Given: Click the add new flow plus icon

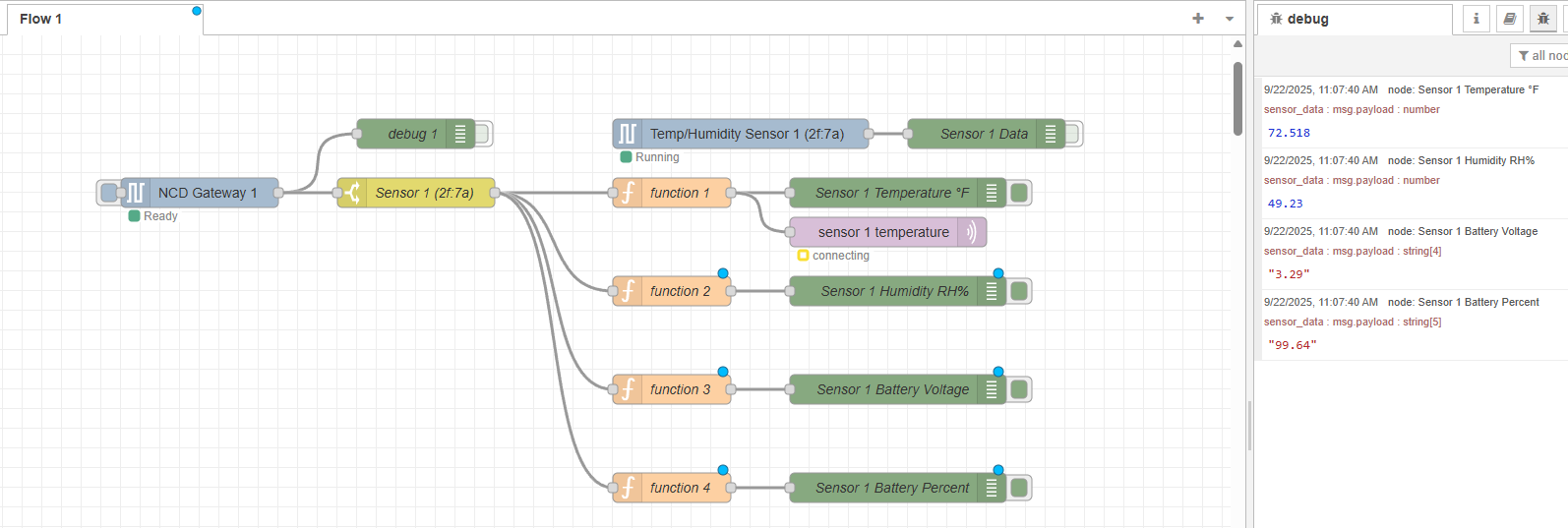Looking at the screenshot, I should 1197,19.
